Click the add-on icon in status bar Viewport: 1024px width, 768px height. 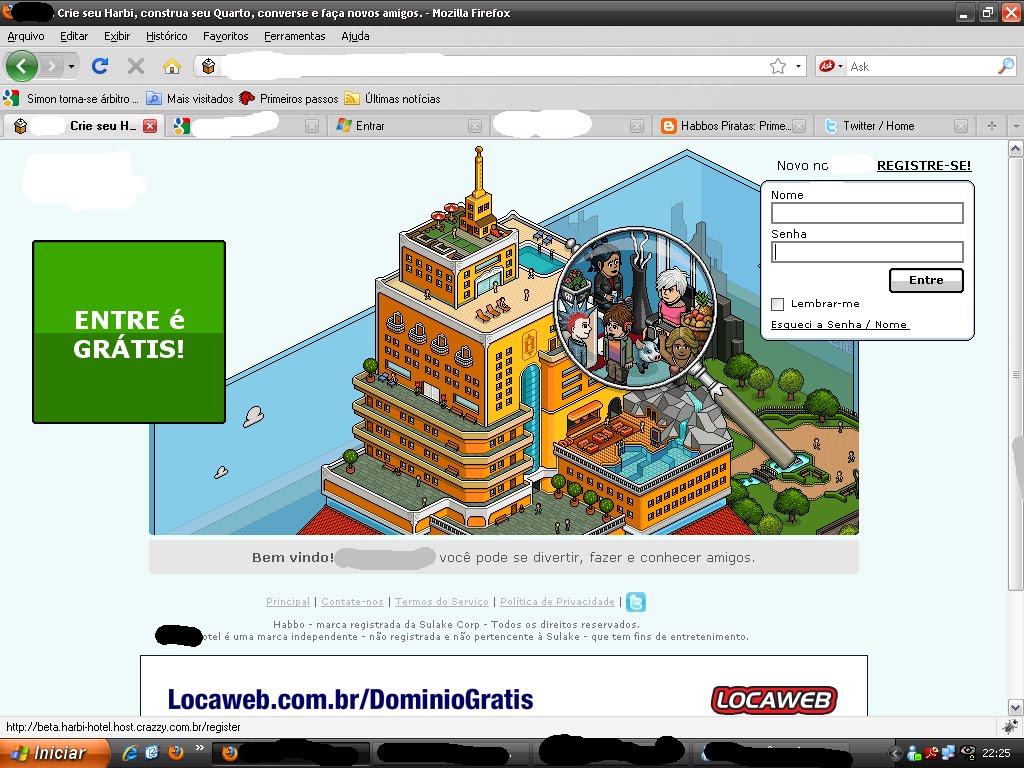(1009, 727)
